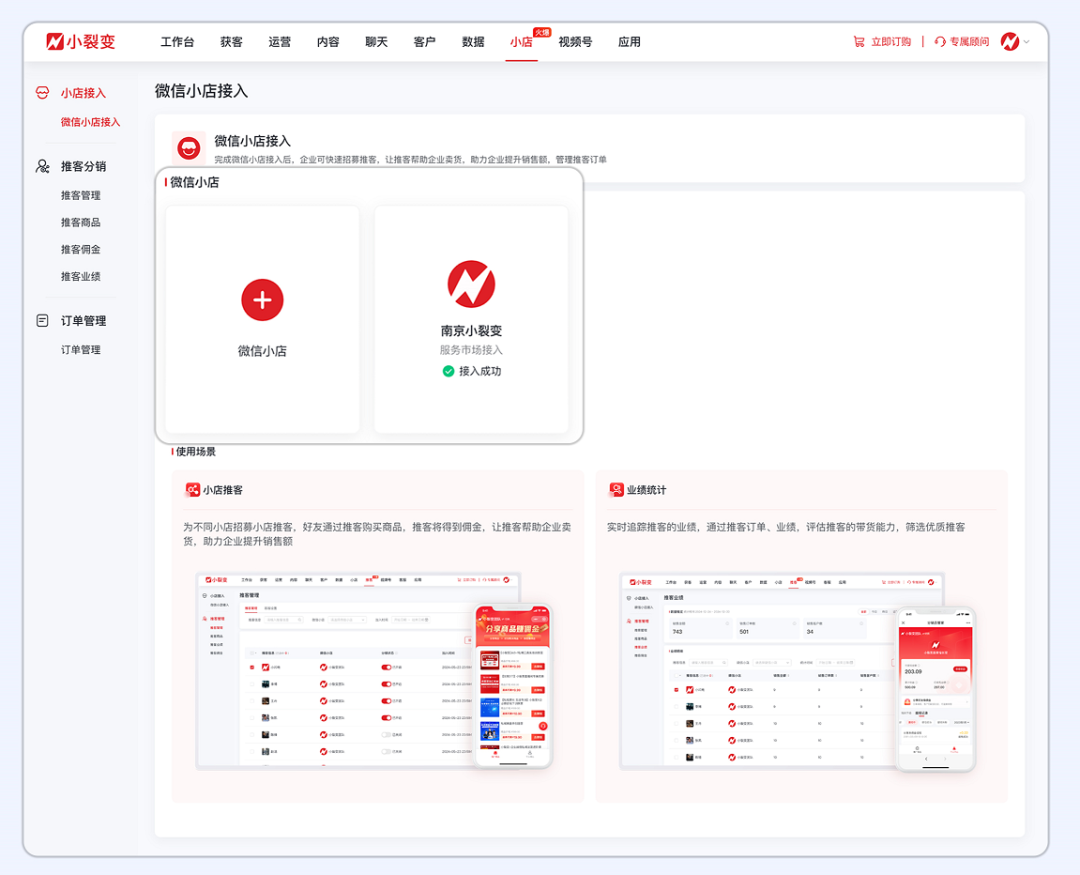Click the headset icon next to 专属顾问
The width and height of the screenshot is (1080, 875).
coord(938,42)
